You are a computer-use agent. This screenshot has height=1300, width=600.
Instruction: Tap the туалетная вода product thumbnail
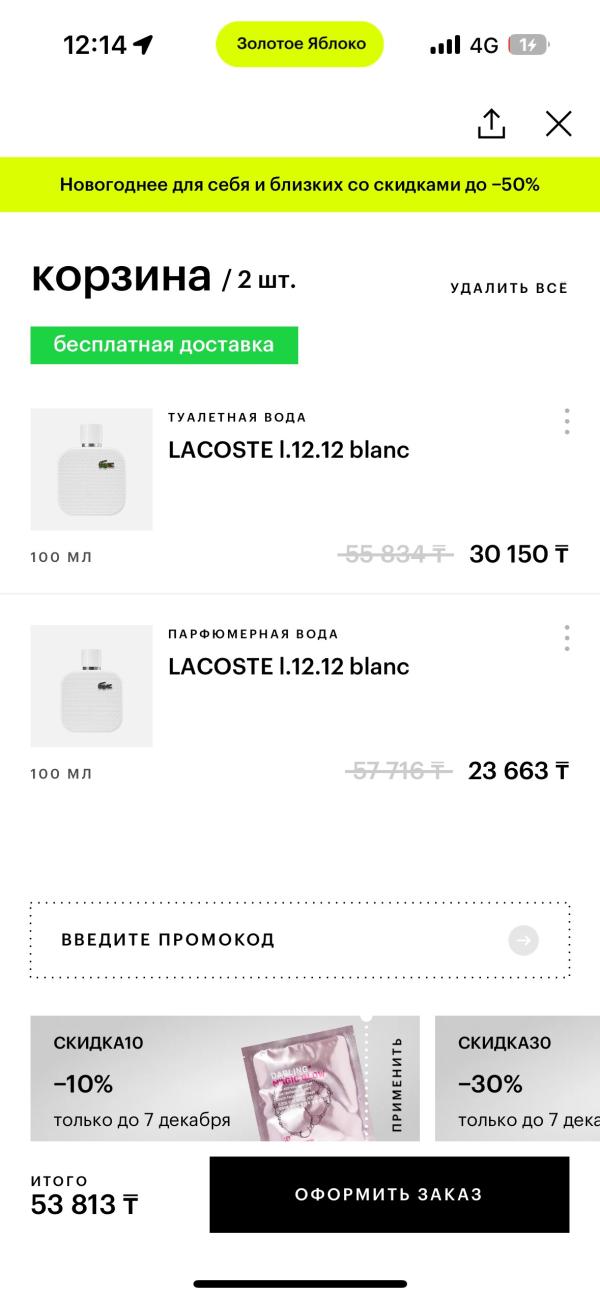click(91, 469)
